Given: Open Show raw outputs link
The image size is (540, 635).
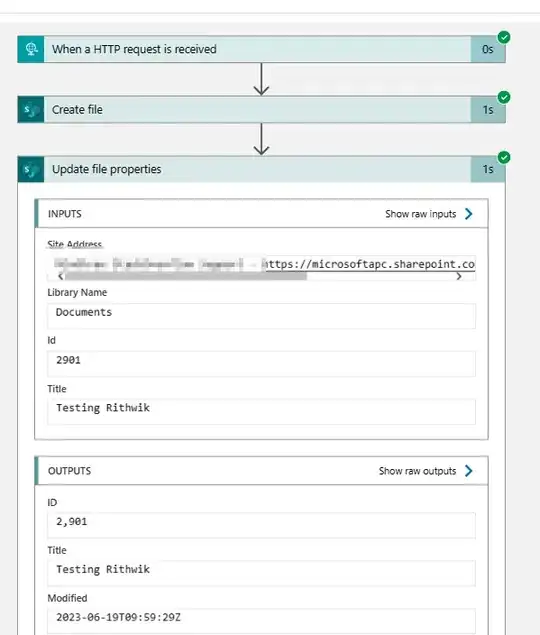Looking at the screenshot, I should [417, 471].
